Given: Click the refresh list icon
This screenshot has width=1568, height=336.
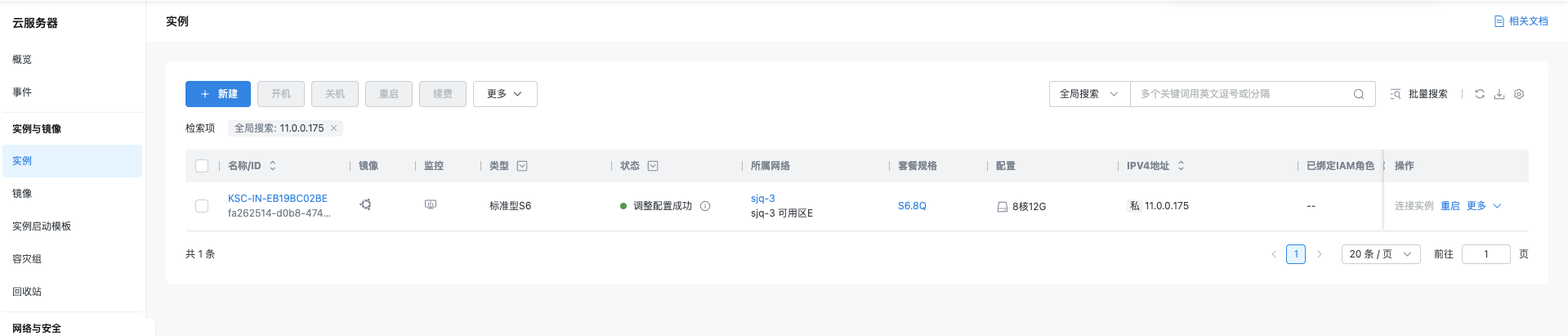Looking at the screenshot, I should 1480,94.
